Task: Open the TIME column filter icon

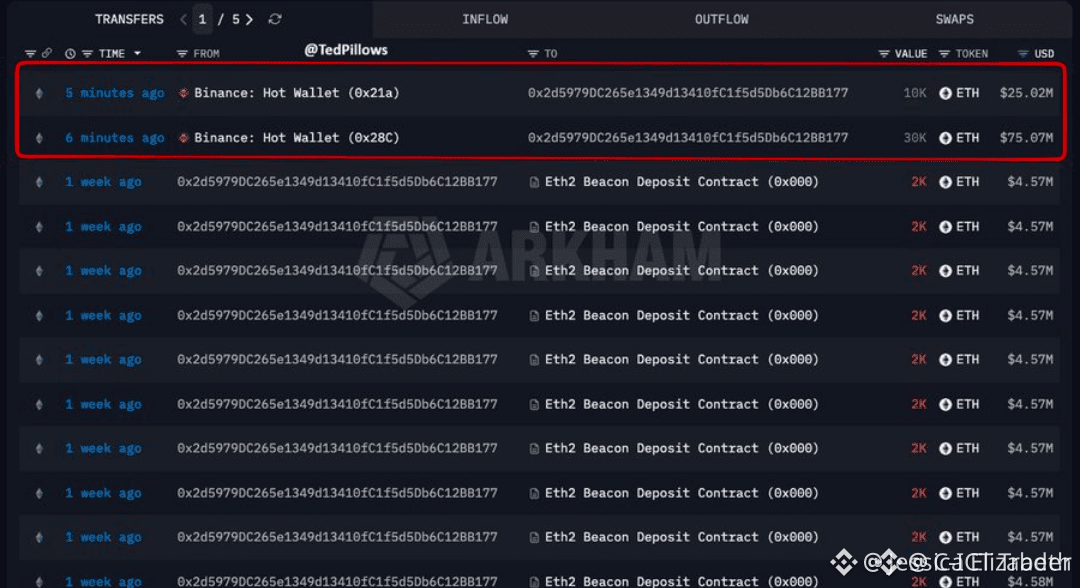Action: tap(87, 54)
